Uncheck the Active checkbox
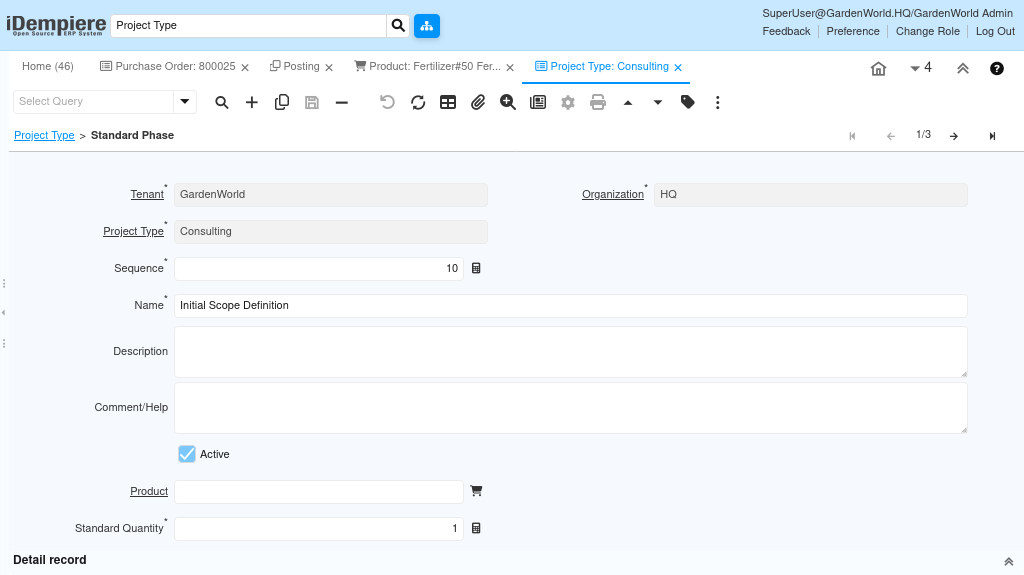Image resolution: width=1024 pixels, height=575 pixels. pos(187,454)
